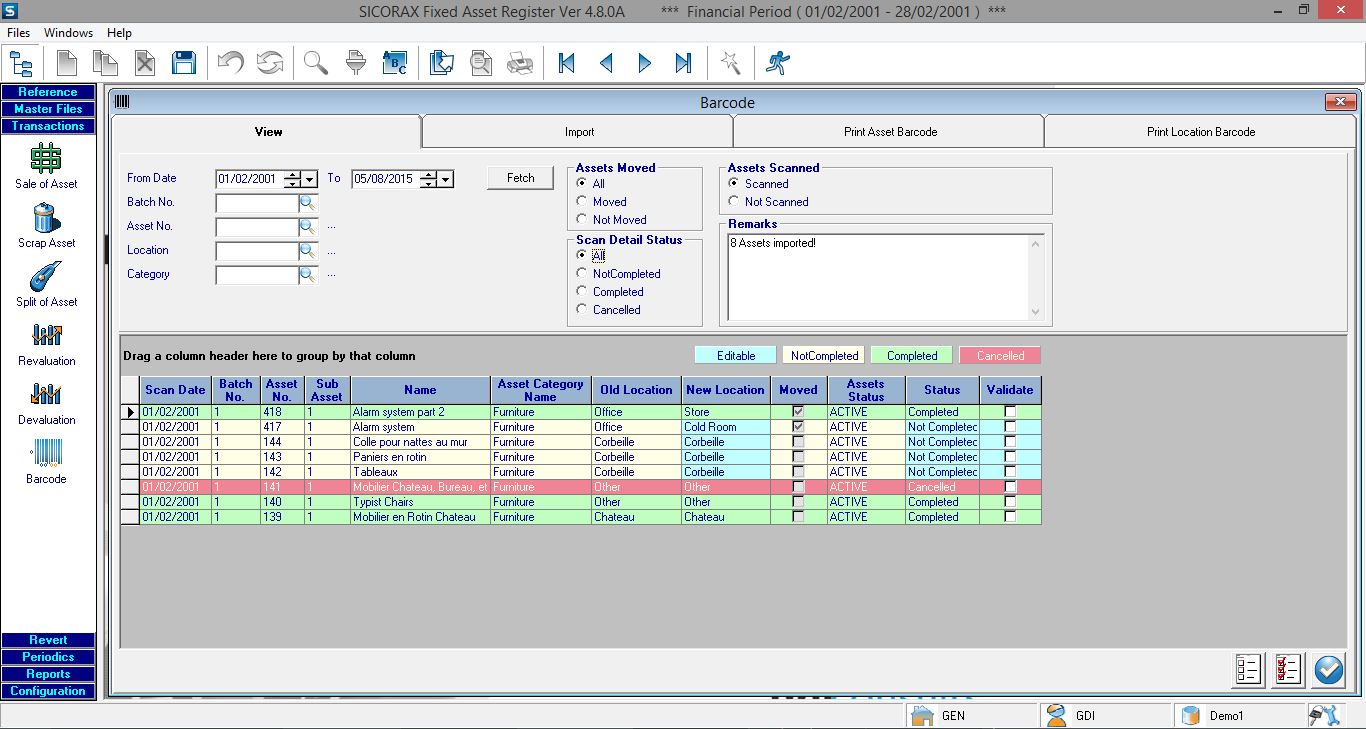
Task: Click the magic wand toolbar icon
Action: pyautogui.click(x=731, y=64)
